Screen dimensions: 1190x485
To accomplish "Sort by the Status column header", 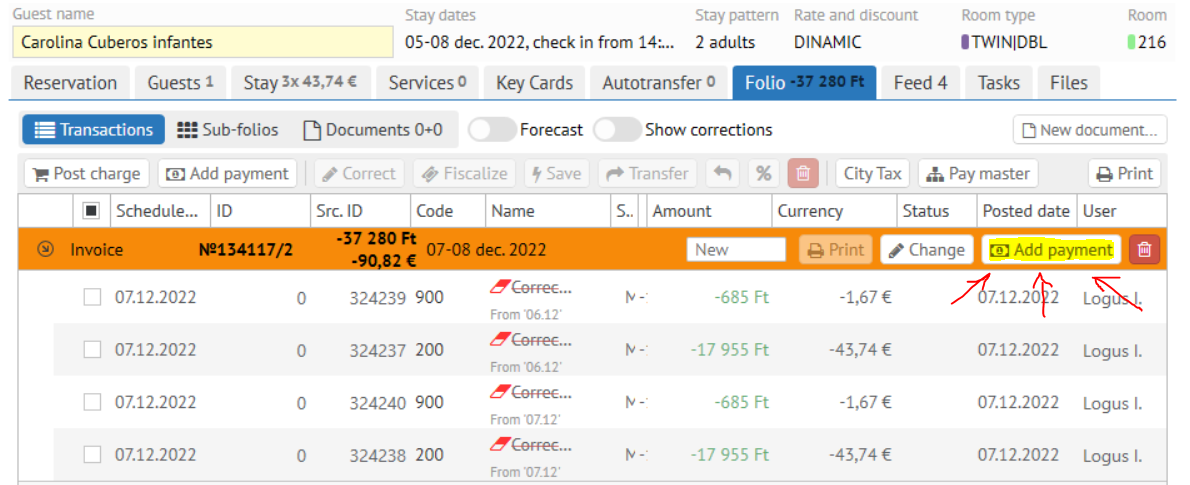I will click(x=936, y=211).
